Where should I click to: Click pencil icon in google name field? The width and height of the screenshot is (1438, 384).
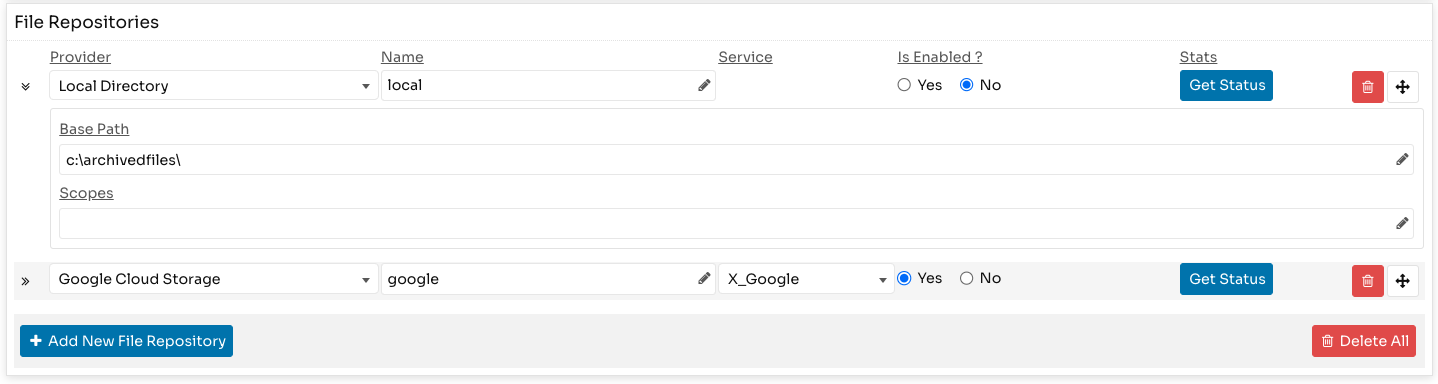pos(704,279)
